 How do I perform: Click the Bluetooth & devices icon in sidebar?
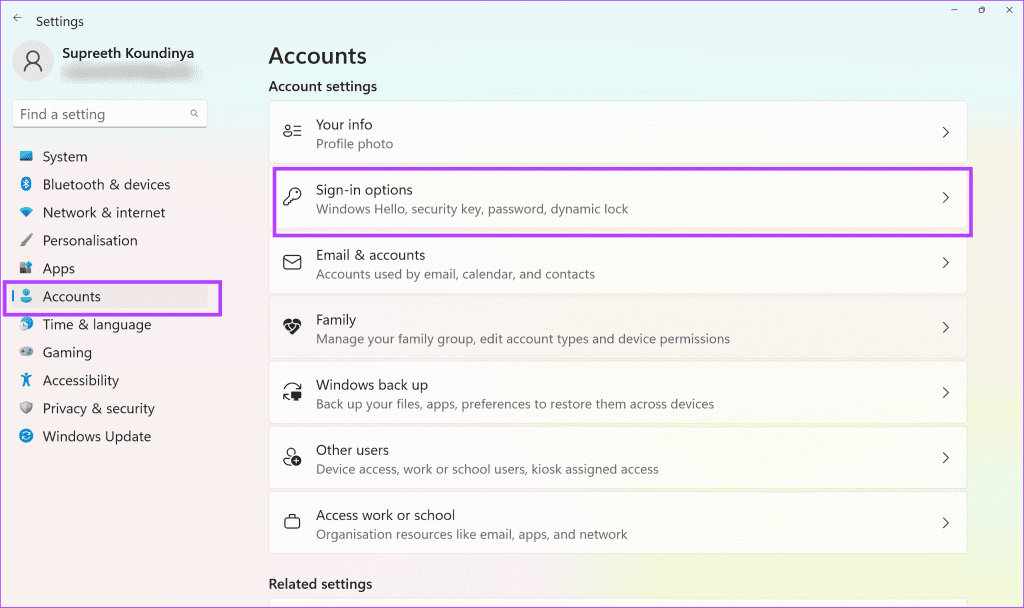click(x=26, y=185)
